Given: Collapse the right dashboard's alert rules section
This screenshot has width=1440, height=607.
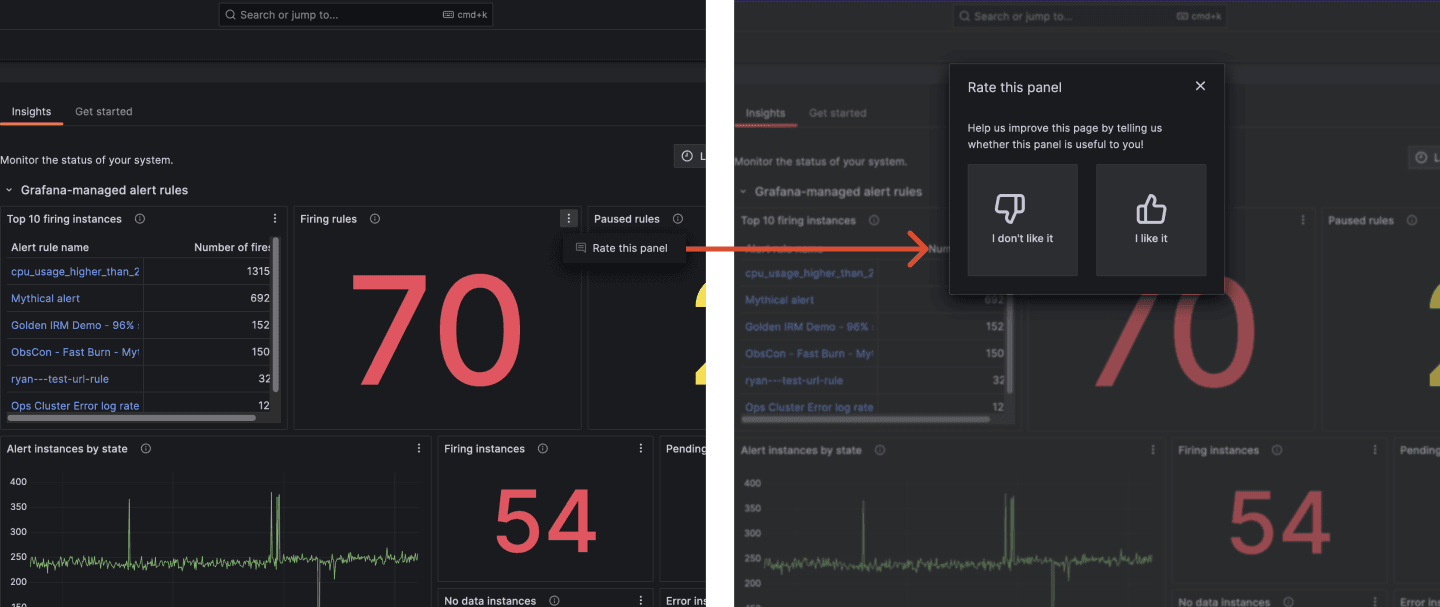Looking at the screenshot, I should (742, 191).
